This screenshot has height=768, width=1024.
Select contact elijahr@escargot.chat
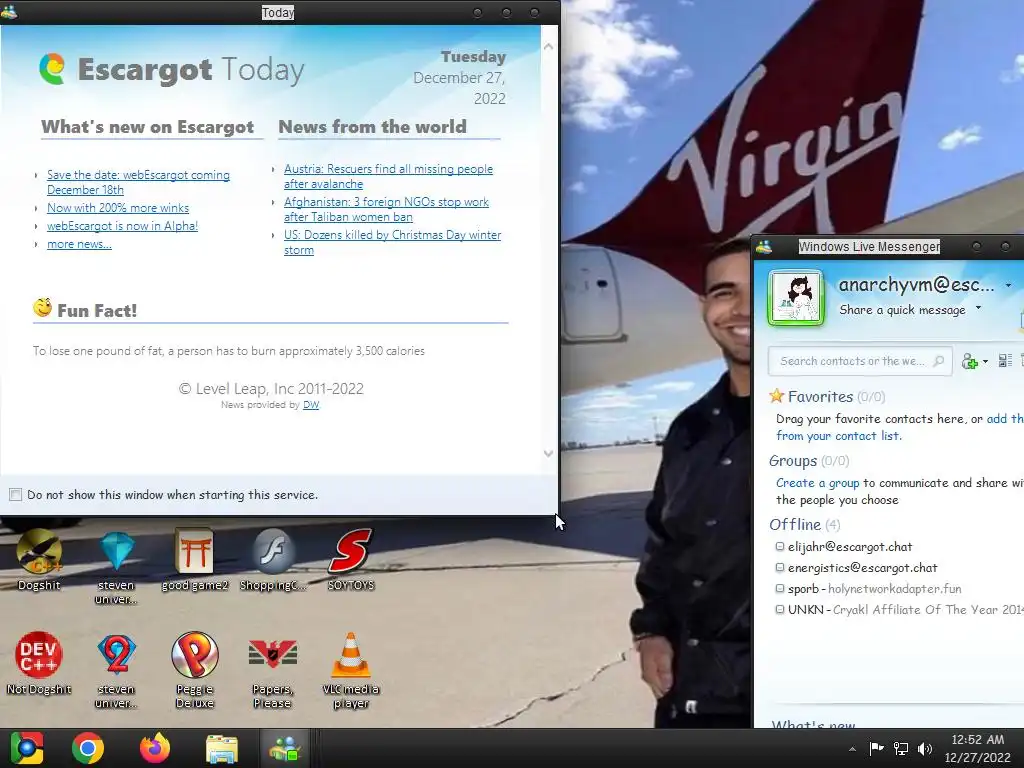coord(850,547)
